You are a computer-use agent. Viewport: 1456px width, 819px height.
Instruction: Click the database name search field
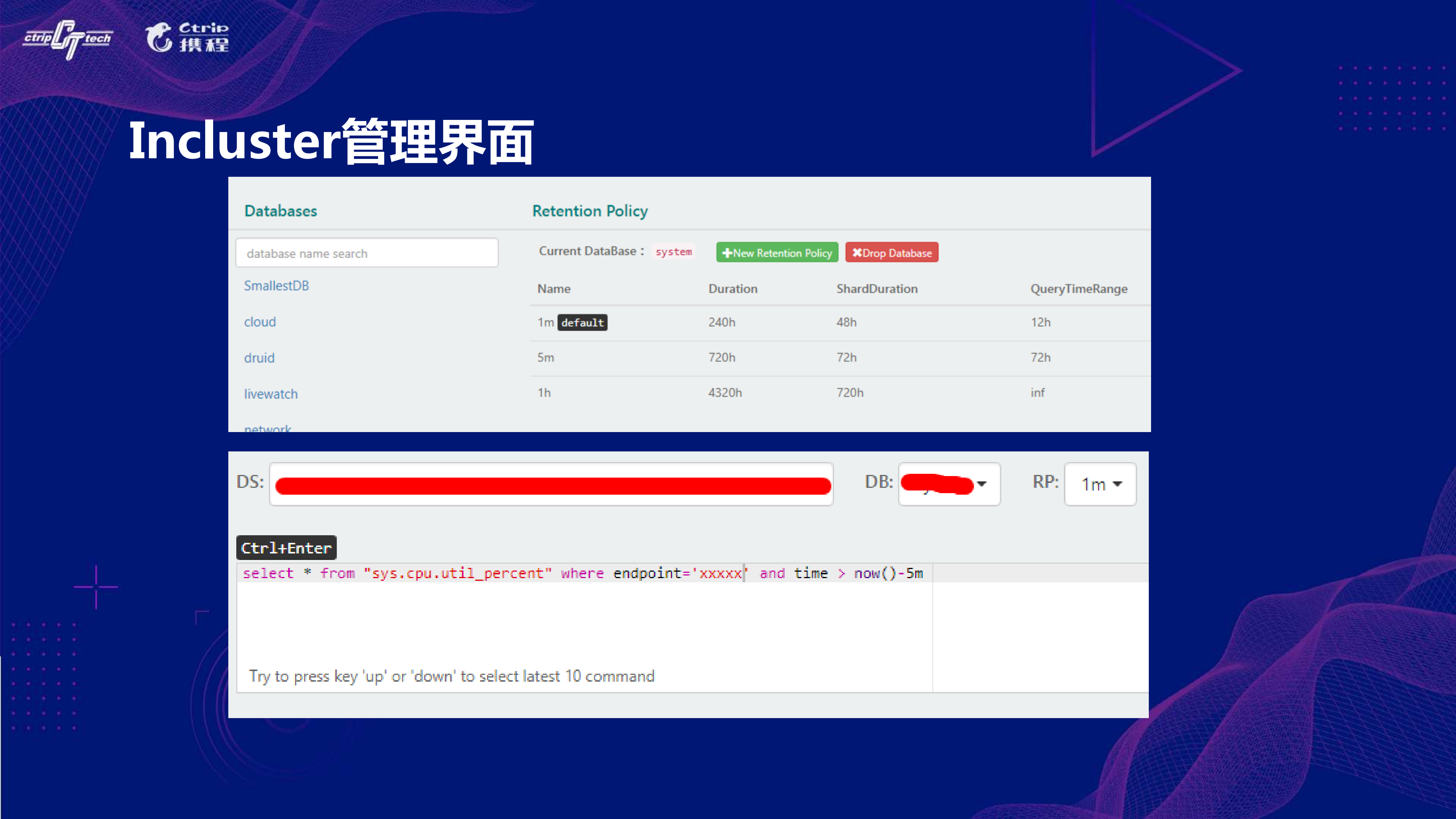point(367,253)
